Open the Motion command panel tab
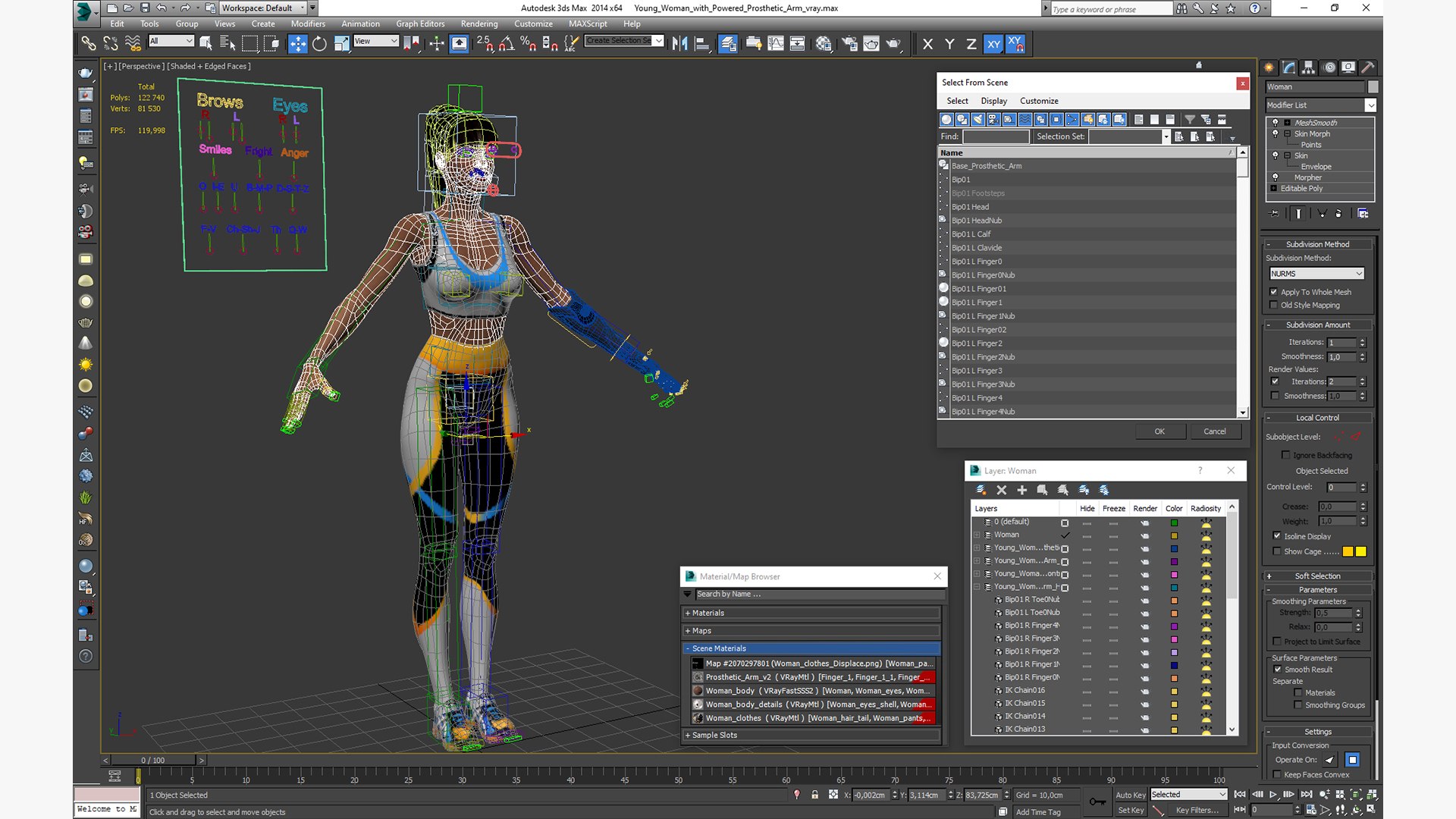This screenshot has height=819, width=1456. [1329, 67]
